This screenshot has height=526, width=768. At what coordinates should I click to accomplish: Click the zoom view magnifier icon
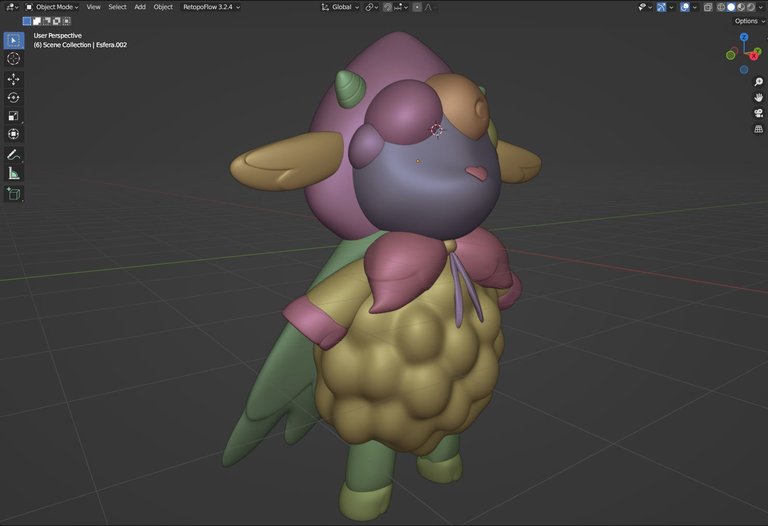tap(758, 82)
